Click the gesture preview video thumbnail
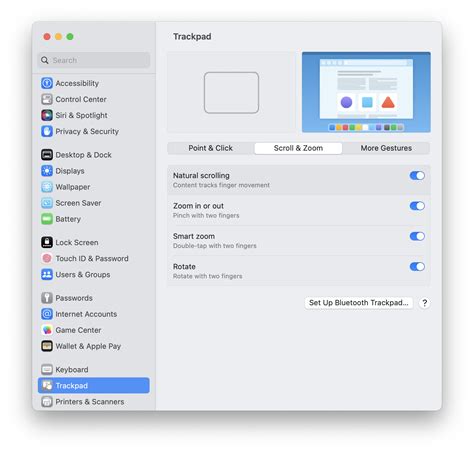This screenshot has width=474, height=453. coord(366,92)
